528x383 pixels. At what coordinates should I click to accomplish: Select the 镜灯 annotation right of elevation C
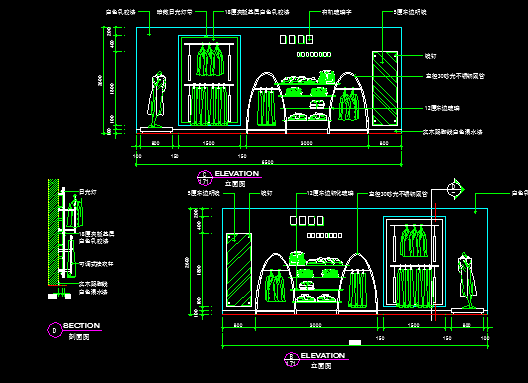pyautogui.click(x=430, y=56)
